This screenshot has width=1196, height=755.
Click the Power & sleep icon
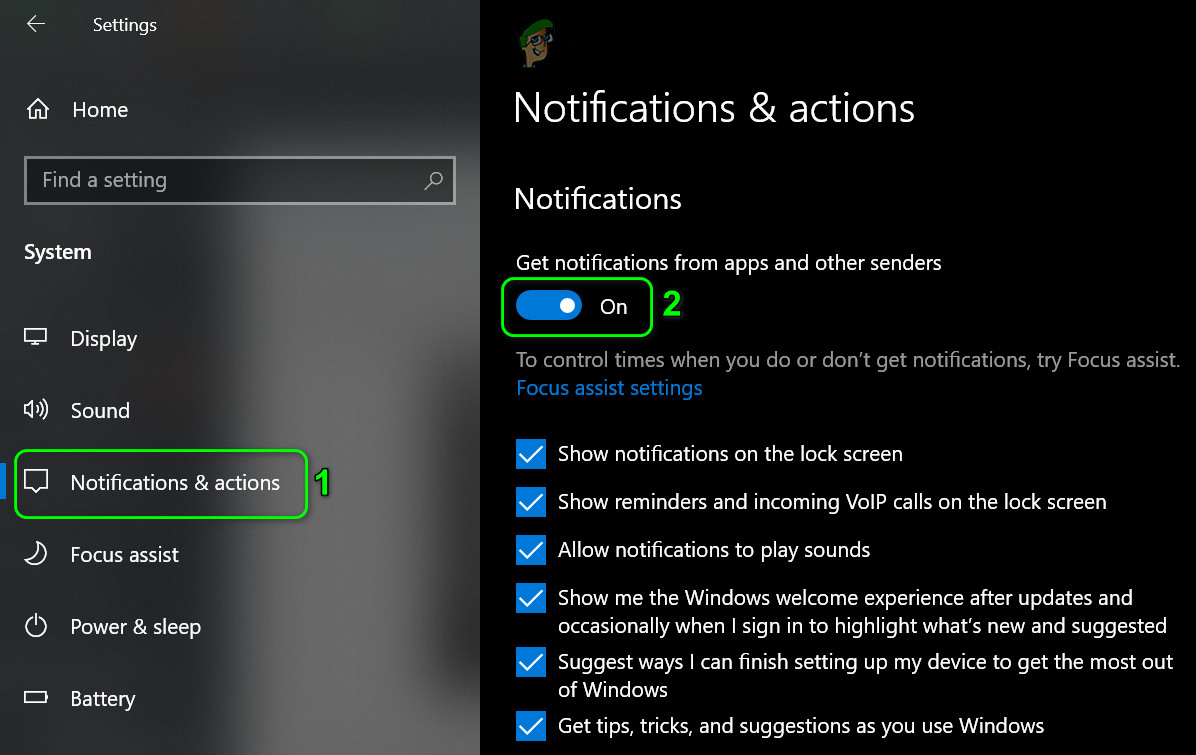(36, 626)
